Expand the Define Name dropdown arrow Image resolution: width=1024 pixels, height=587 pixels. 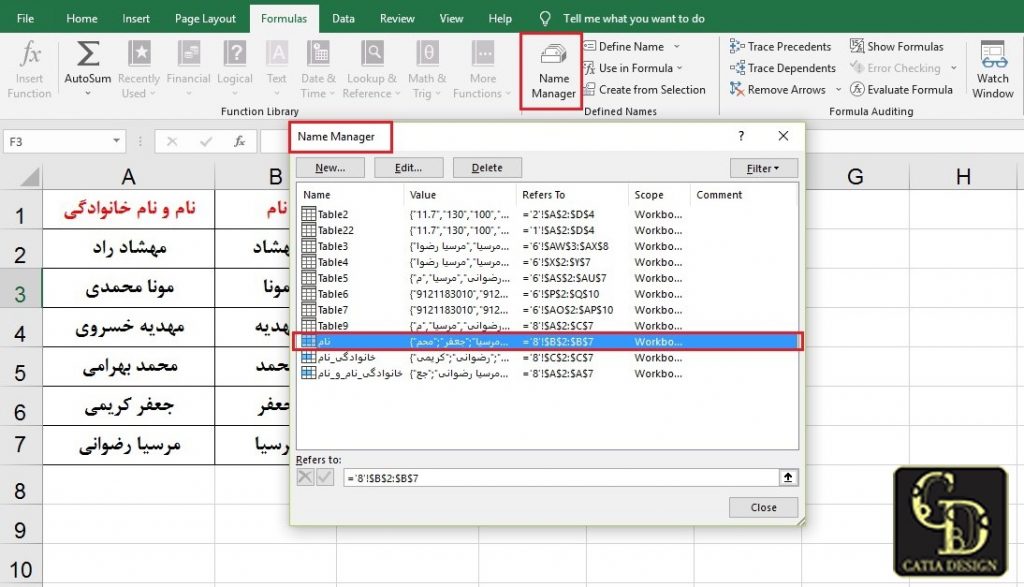point(677,46)
